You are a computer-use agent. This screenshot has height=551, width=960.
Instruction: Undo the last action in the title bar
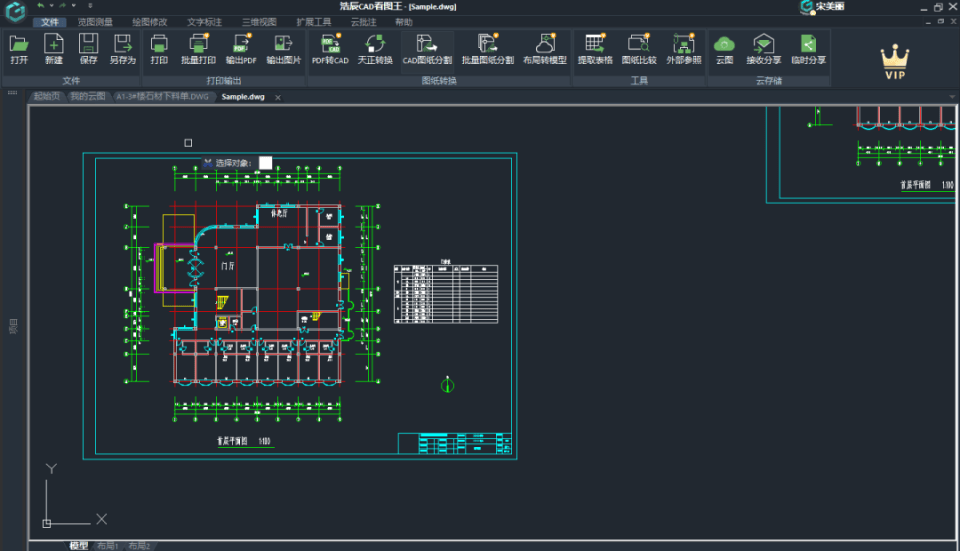coord(40,6)
